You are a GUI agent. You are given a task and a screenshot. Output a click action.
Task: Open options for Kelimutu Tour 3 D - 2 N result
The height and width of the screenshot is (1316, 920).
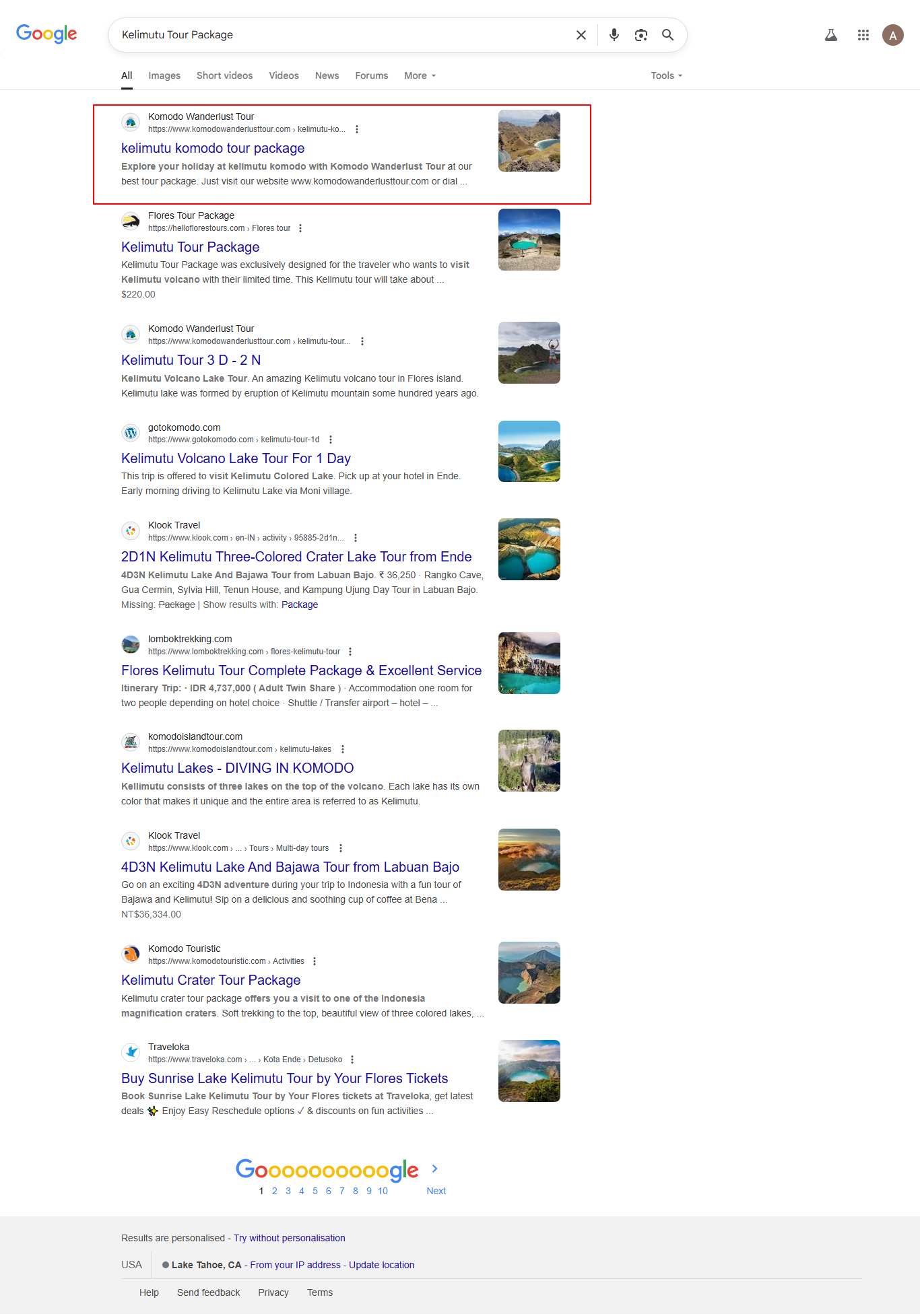[362, 341]
